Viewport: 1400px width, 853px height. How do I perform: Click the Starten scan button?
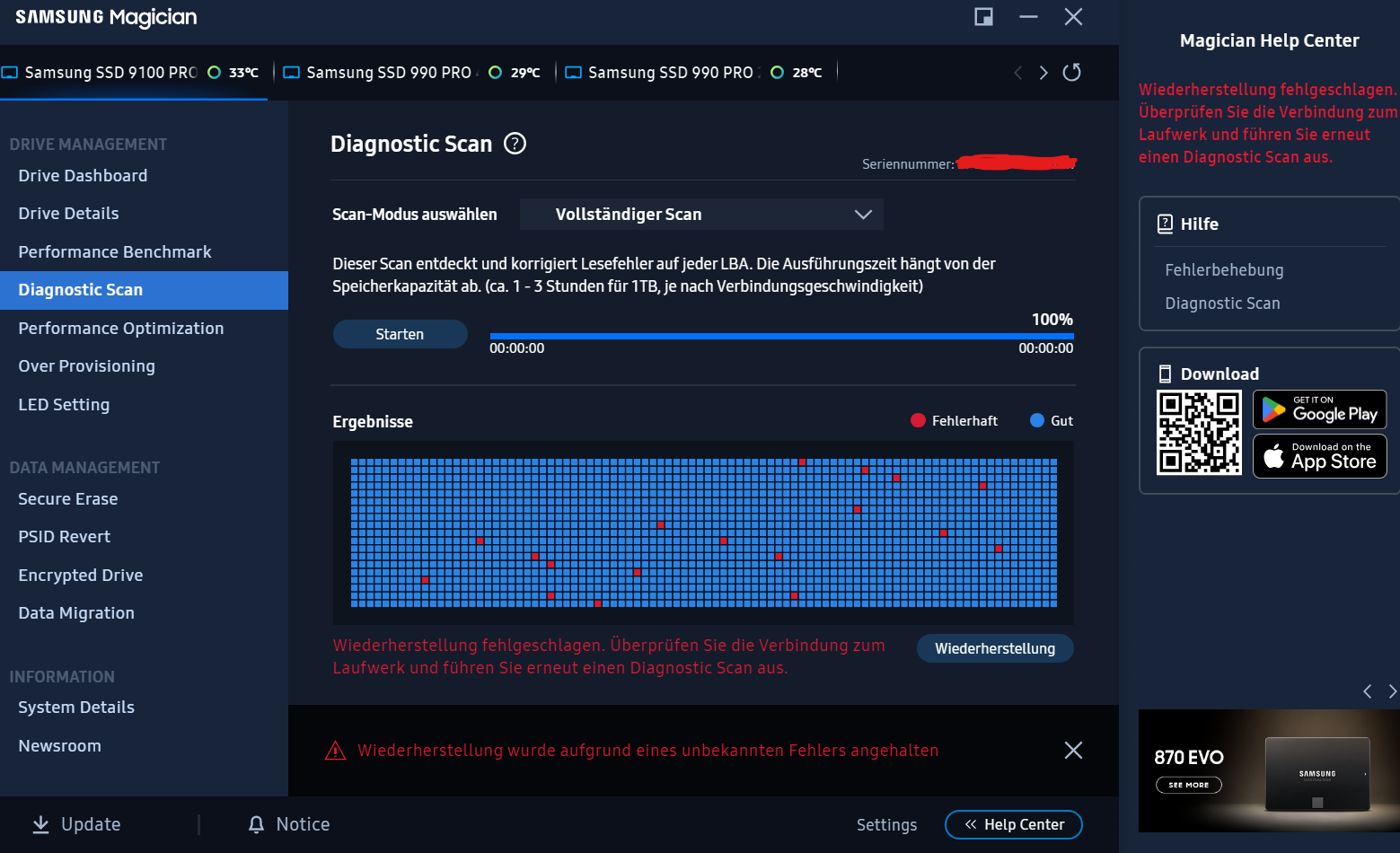400,334
